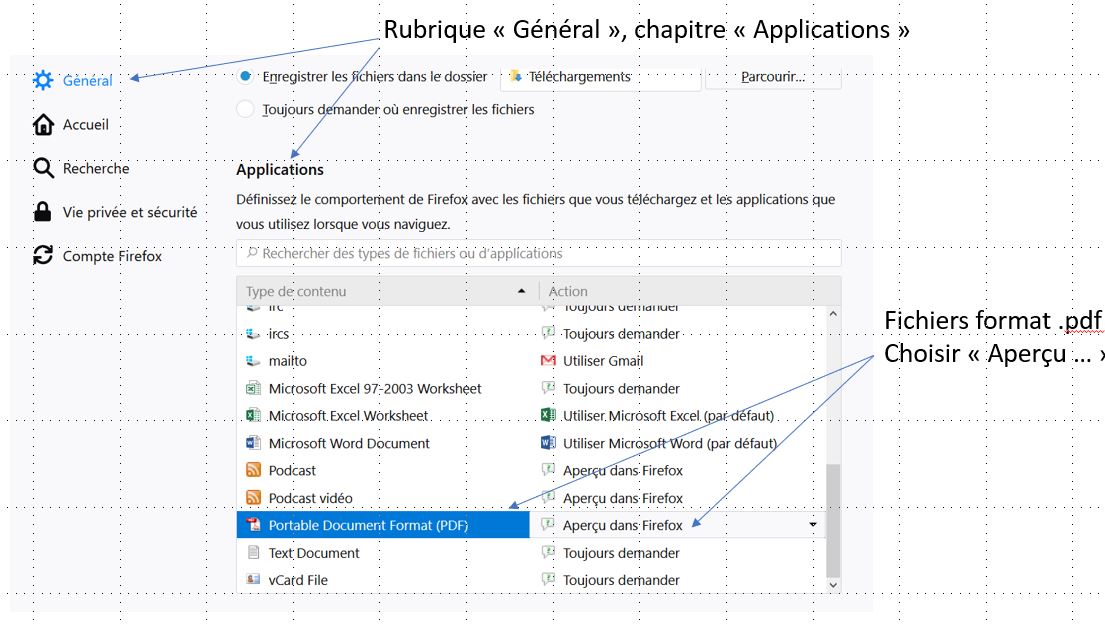Click the Excel 97-2003 Worksheet icon

pyautogui.click(x=253, y=388)
